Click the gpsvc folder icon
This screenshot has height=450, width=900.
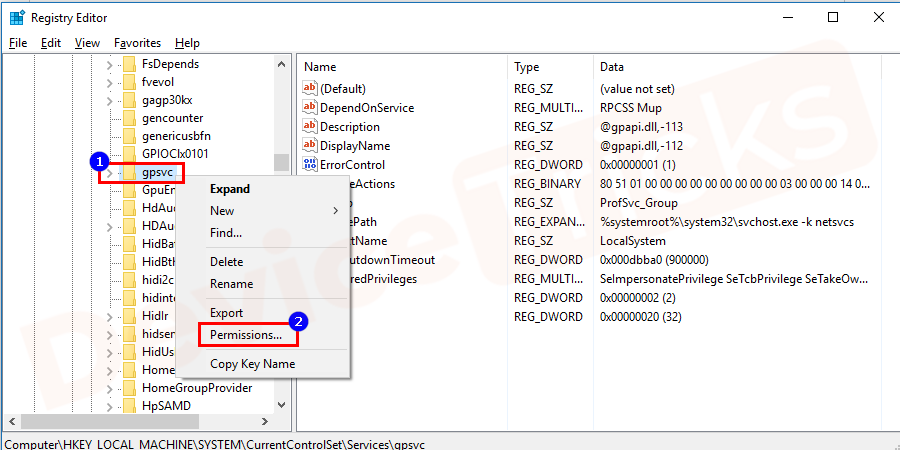(130, 172)
